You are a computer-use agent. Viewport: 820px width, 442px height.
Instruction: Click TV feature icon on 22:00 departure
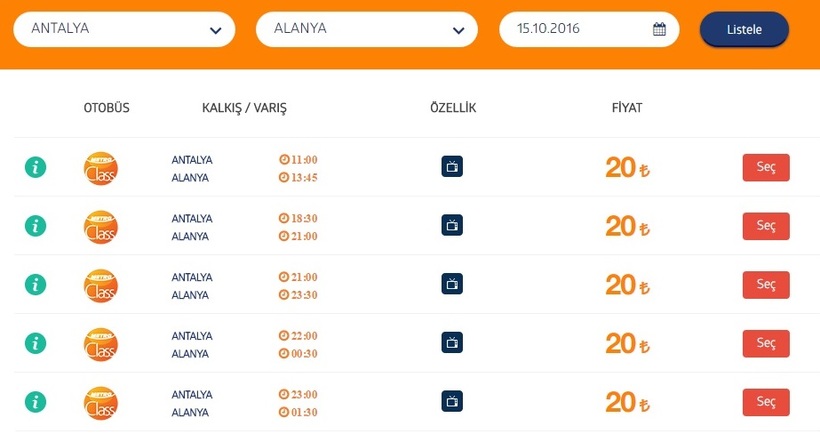(x=452, y=343)
